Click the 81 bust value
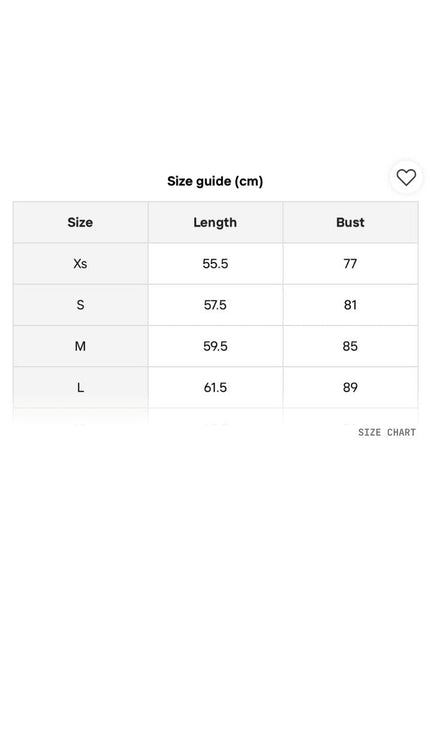 tap(350, 305)
